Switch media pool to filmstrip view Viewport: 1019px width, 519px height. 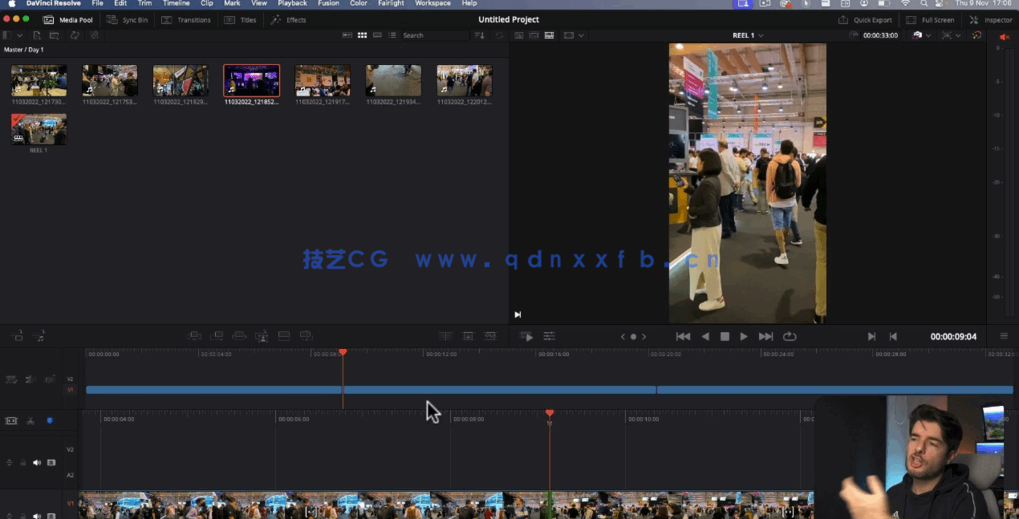click(378, 35)
